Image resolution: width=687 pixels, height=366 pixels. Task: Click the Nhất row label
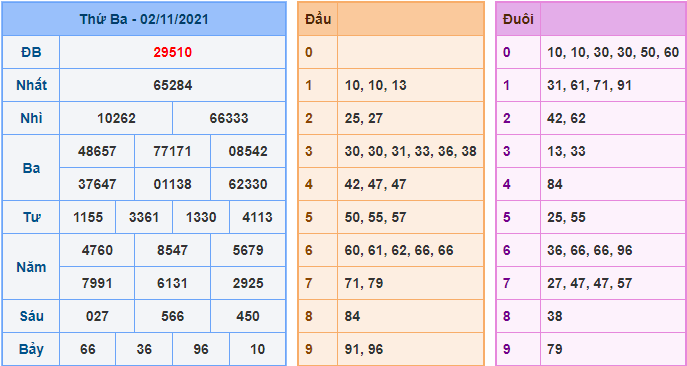click(x=31, y=85)
